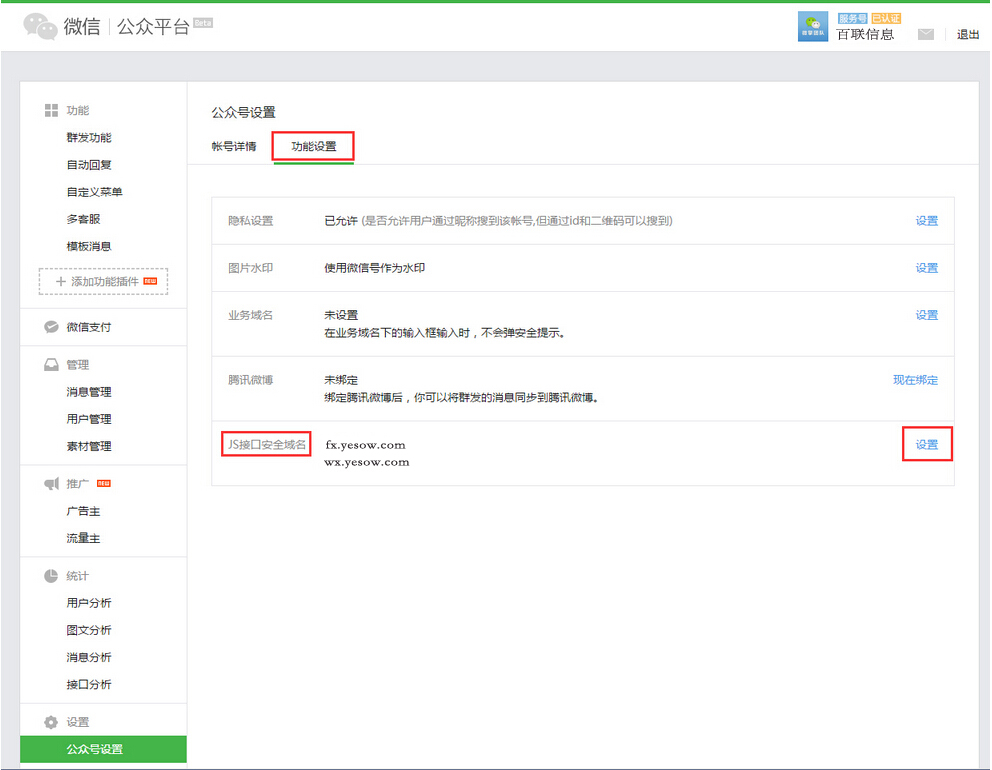This screenshot has width=992, height=770.
Task: Open 设置 for 图片水印 row
Action: click(927, 268)
